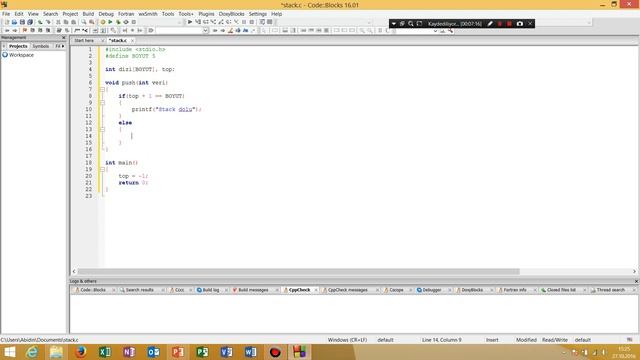
Task: Open Firefox from the taskbar
Action: pyautogui.click(x=80, y=352)
